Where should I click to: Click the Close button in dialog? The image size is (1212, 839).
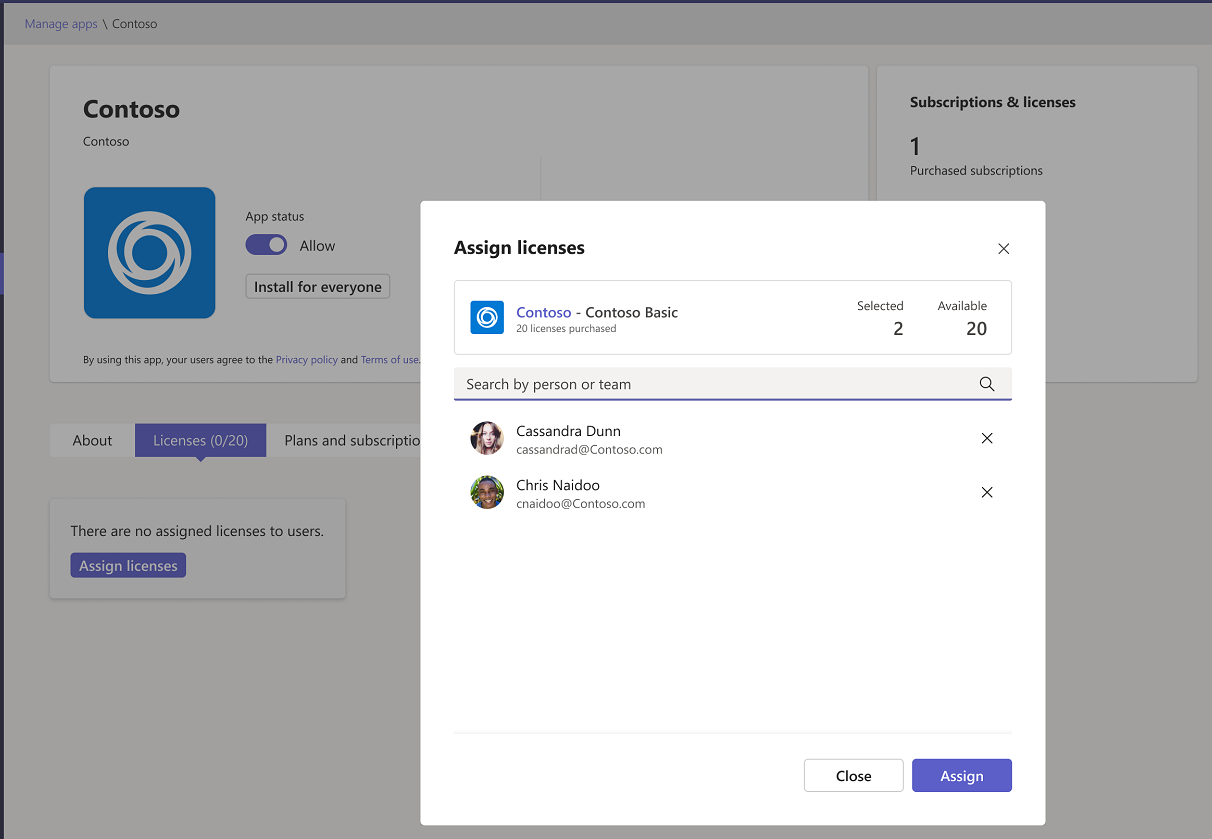pos(854,776)
